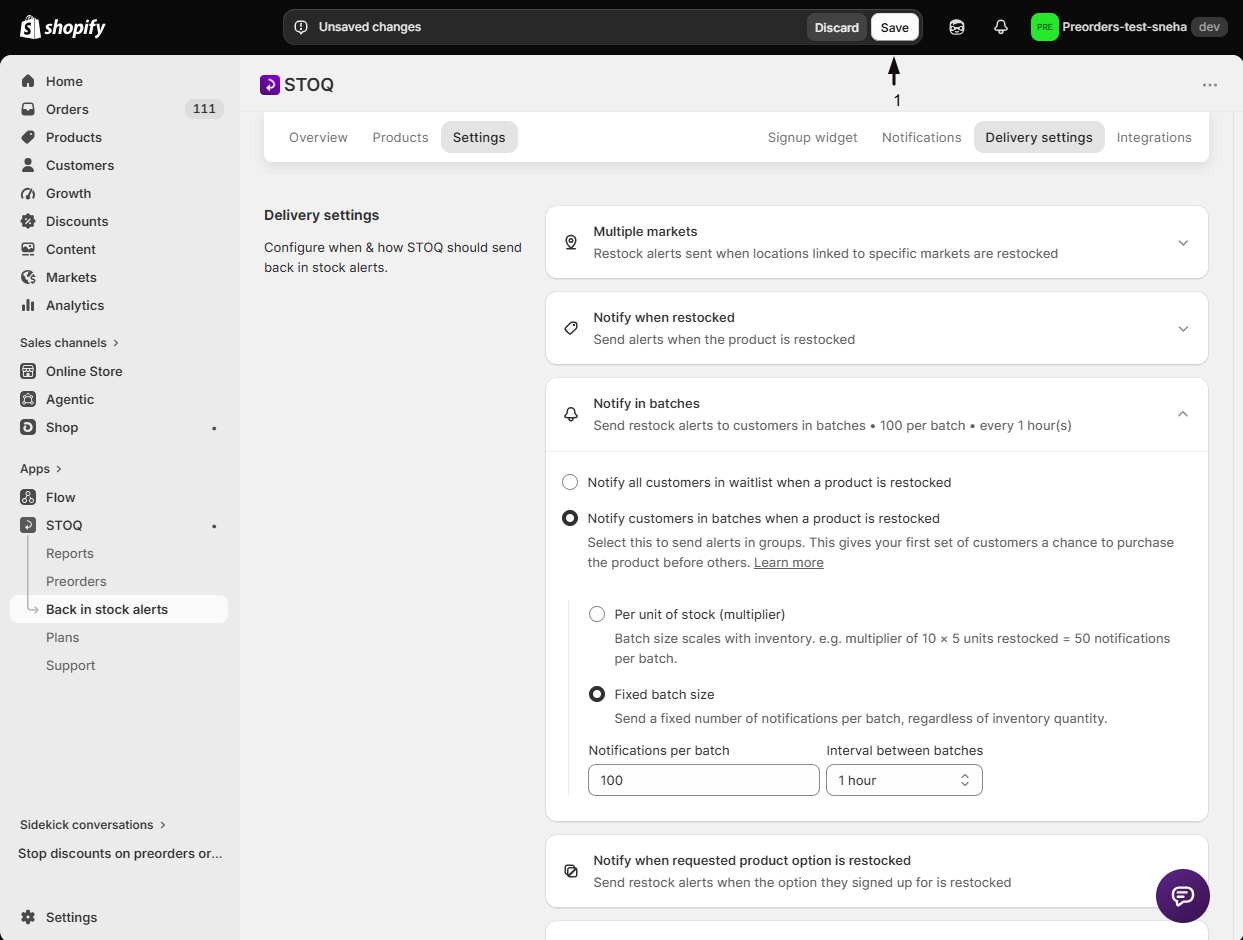Viewport: 1243px width, 940px height.
Task: Click the Content icon in sidebar
Action: [28, 249]
